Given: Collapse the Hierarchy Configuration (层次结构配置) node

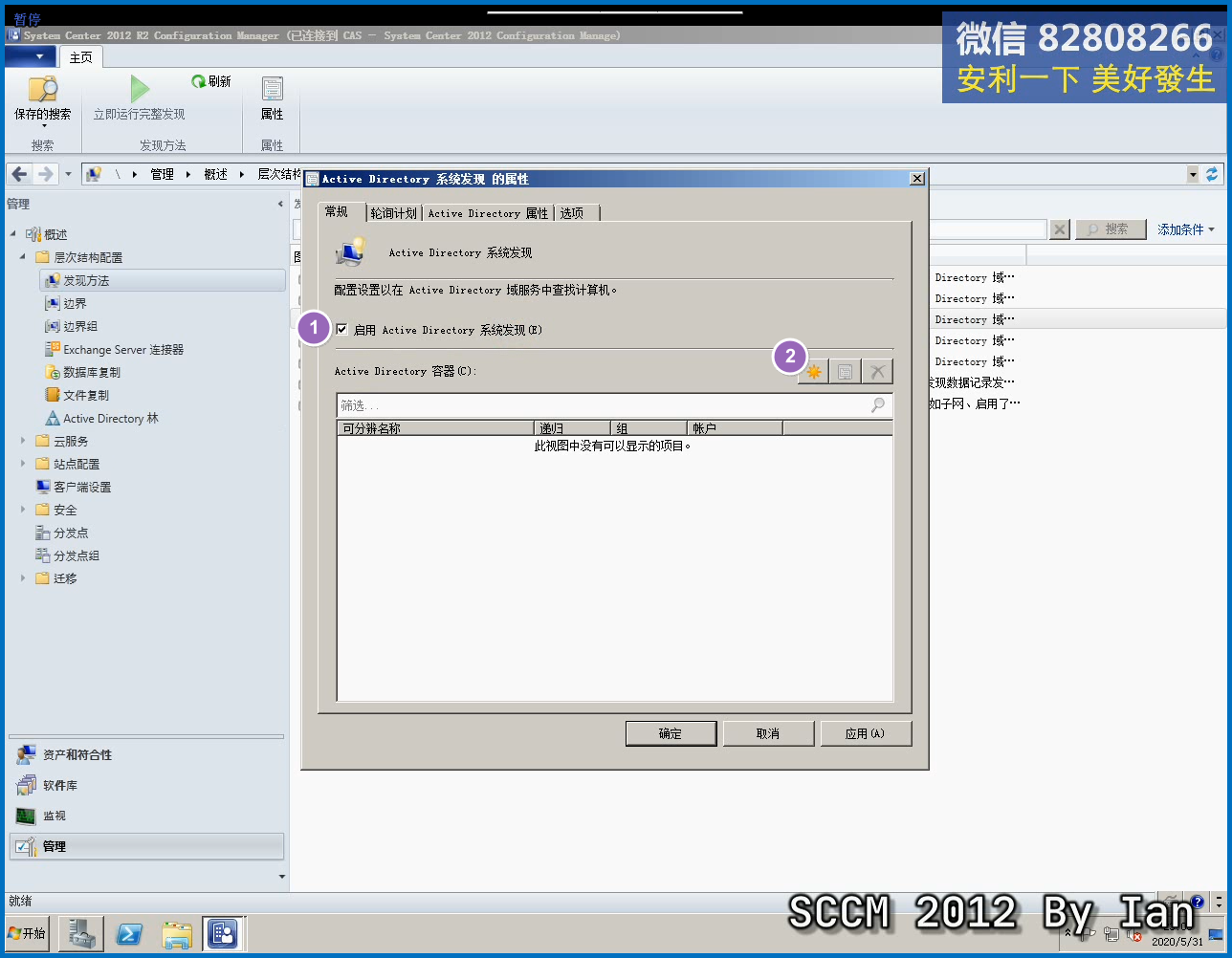Looking at the screenshot, I should tap(23, 257).
